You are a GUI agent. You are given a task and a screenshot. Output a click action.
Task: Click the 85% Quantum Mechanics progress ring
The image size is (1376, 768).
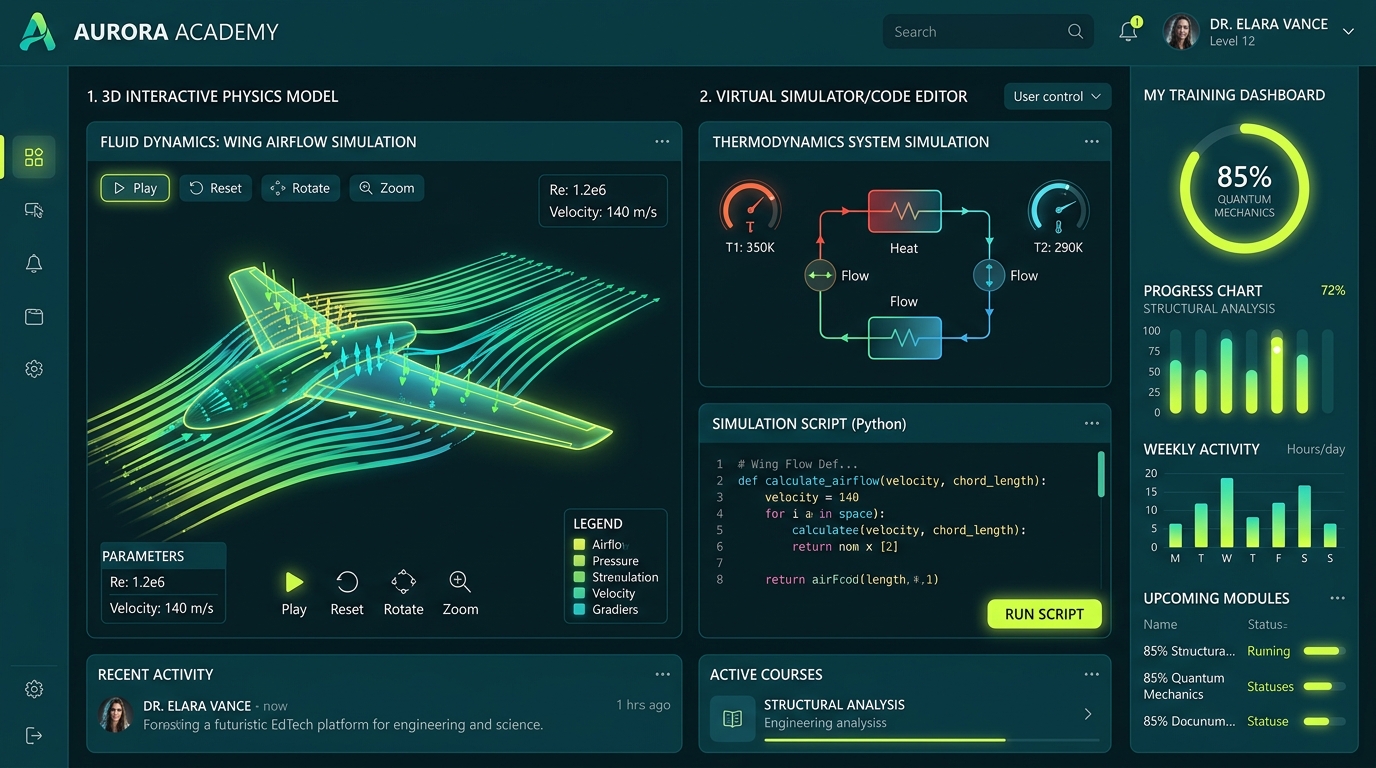pos(1244,188)
